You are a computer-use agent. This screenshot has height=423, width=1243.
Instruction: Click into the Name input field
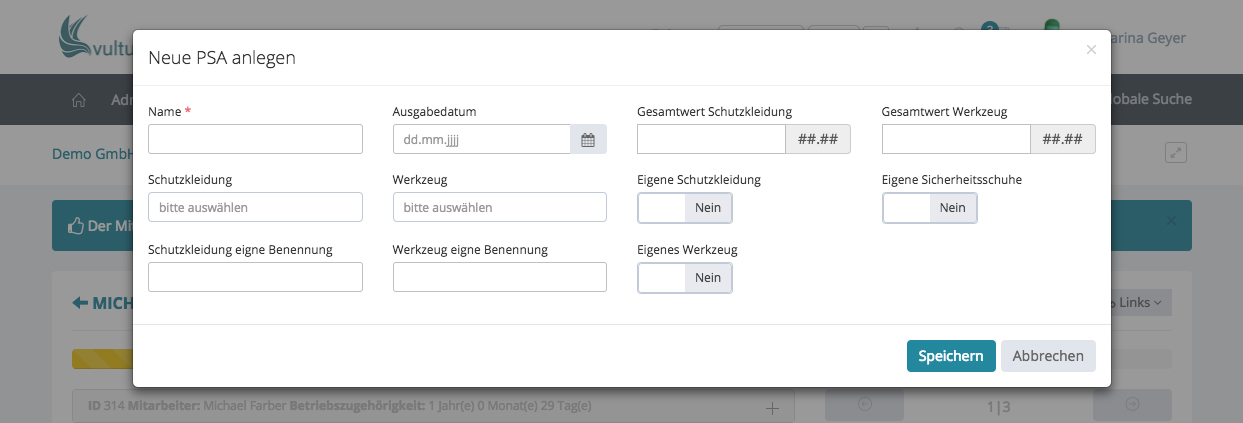(x=255, y=140)
